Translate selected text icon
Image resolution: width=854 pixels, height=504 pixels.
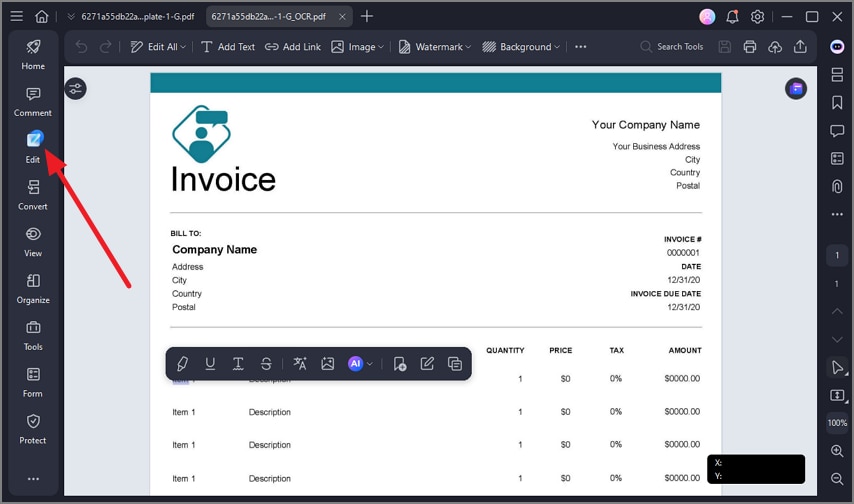(x=300, y=363)
